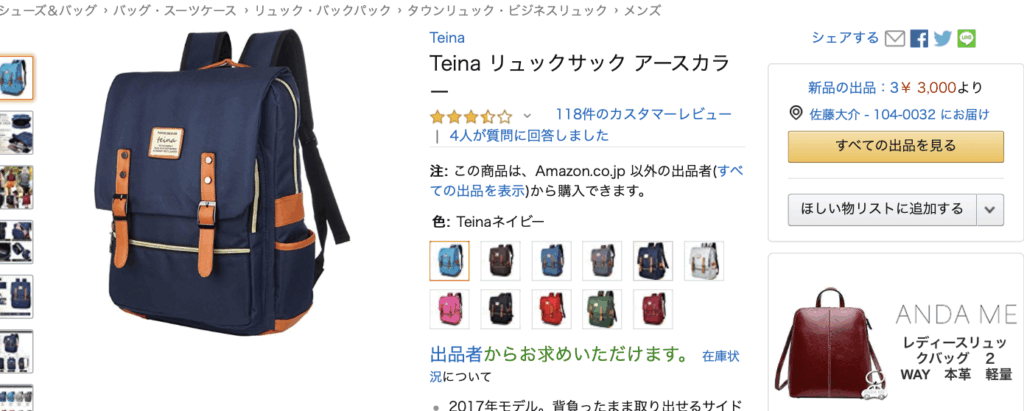Share this product via email icon
1024x411 pixels.
[x=895, y=39]
